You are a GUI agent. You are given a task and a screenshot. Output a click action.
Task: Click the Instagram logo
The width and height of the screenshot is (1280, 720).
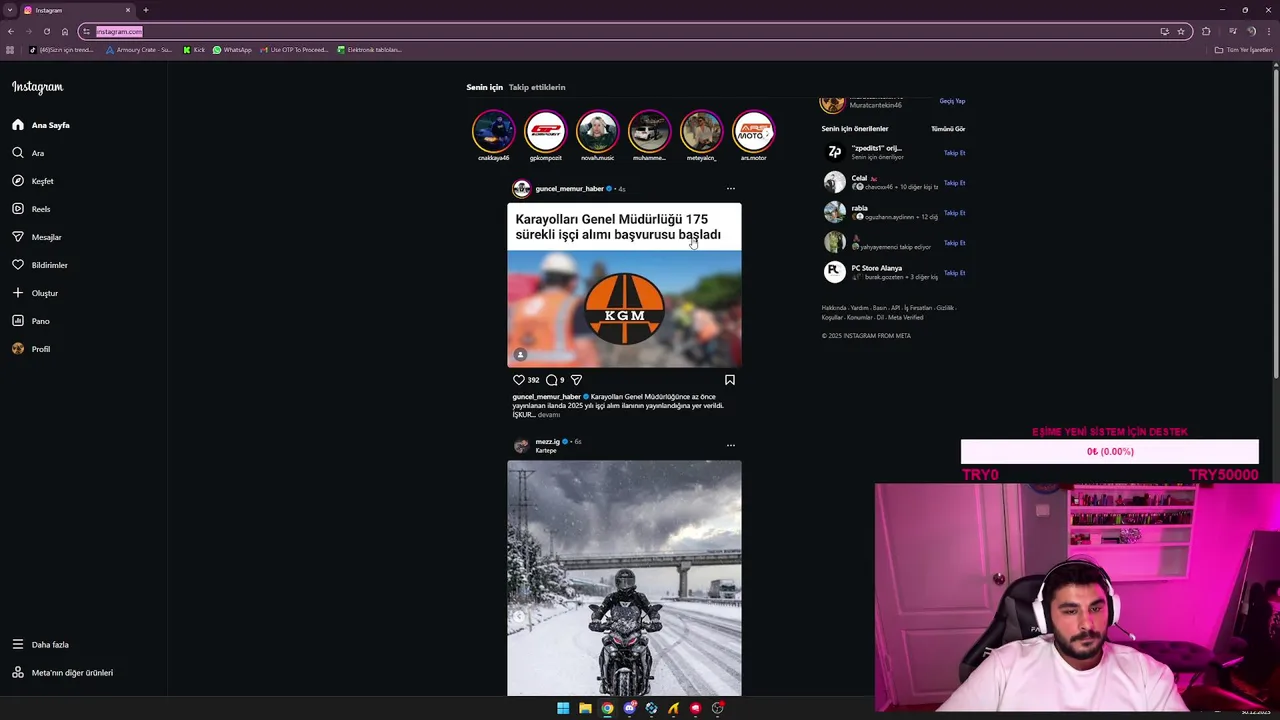[x=37, y=87]
